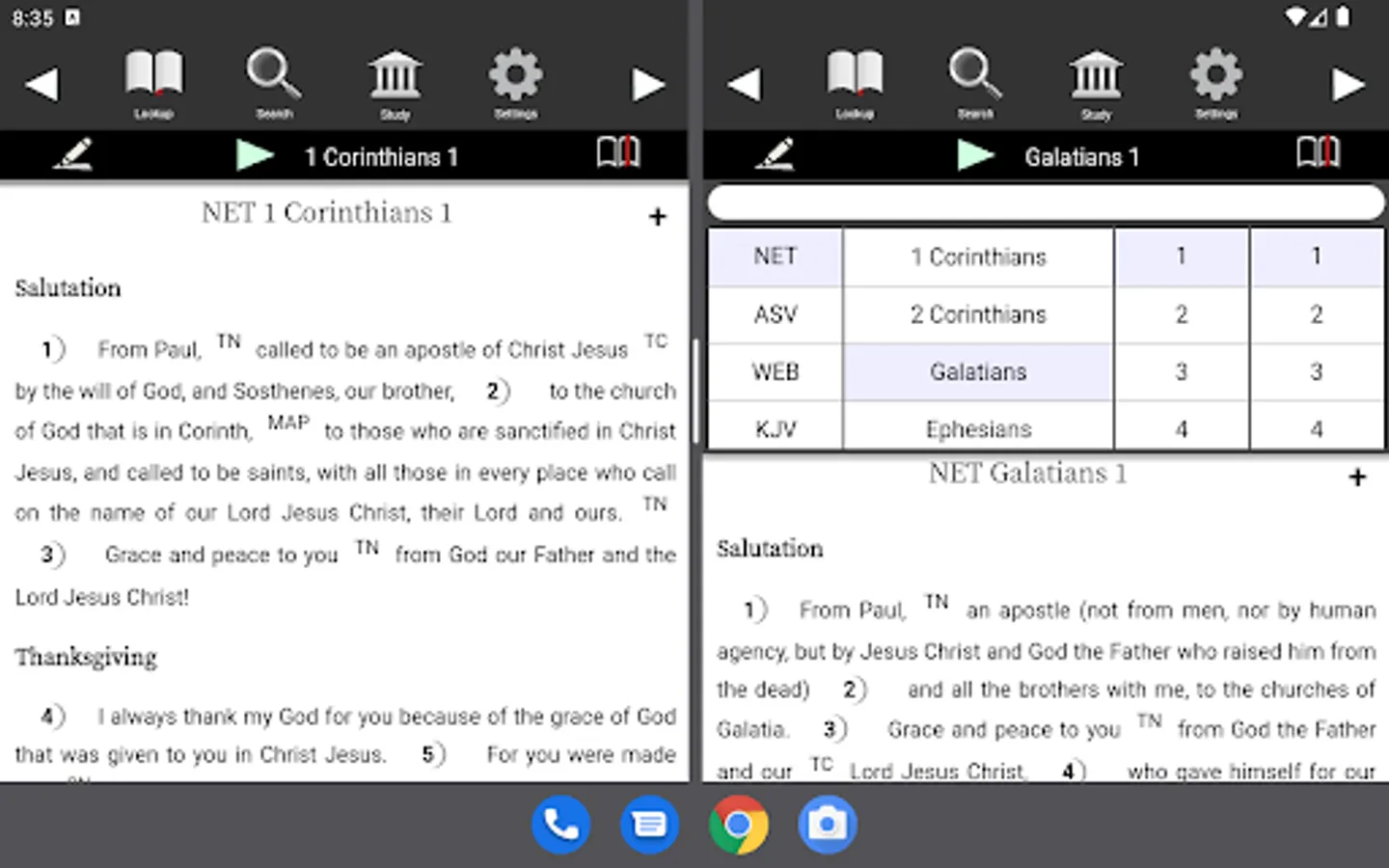Image resolution: width=1389 pixels, height=868 pixels.
Task: Click the plus beside NET 1 Corinthians 1
Action: pos(658,216)
